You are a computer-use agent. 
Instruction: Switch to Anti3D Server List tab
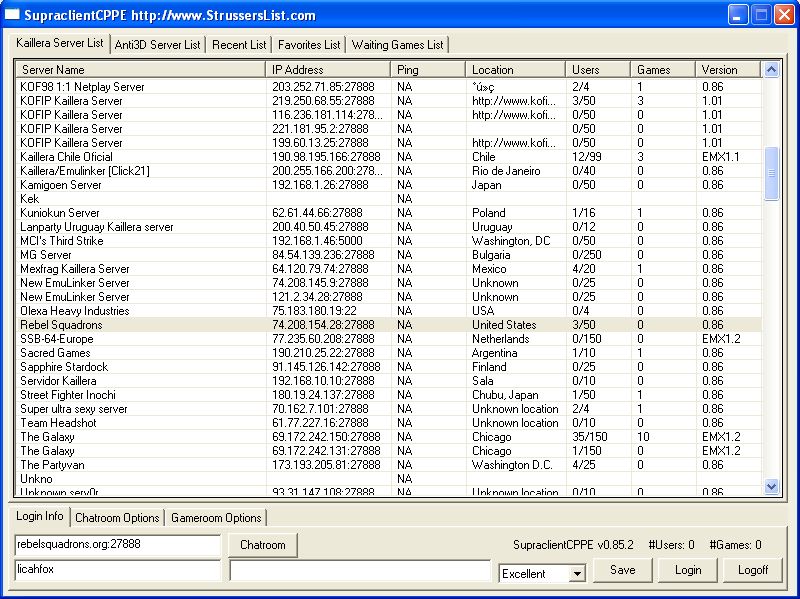tap(158, 45)
